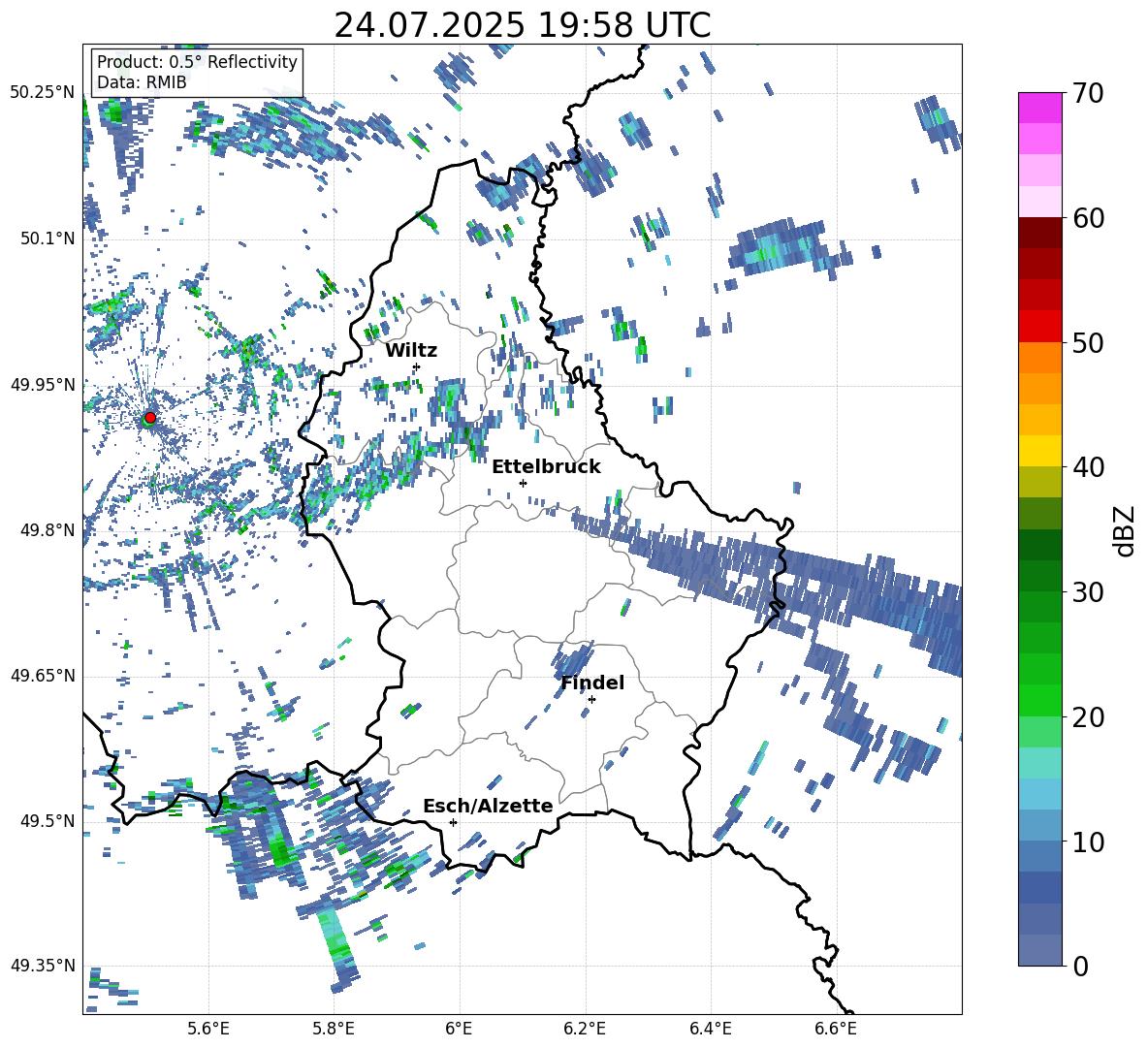Screen dimensions: 1148x1048
Task: Click the magenta top segment of colorbar
Action: pyautogui.click(x=1039, y=108)
